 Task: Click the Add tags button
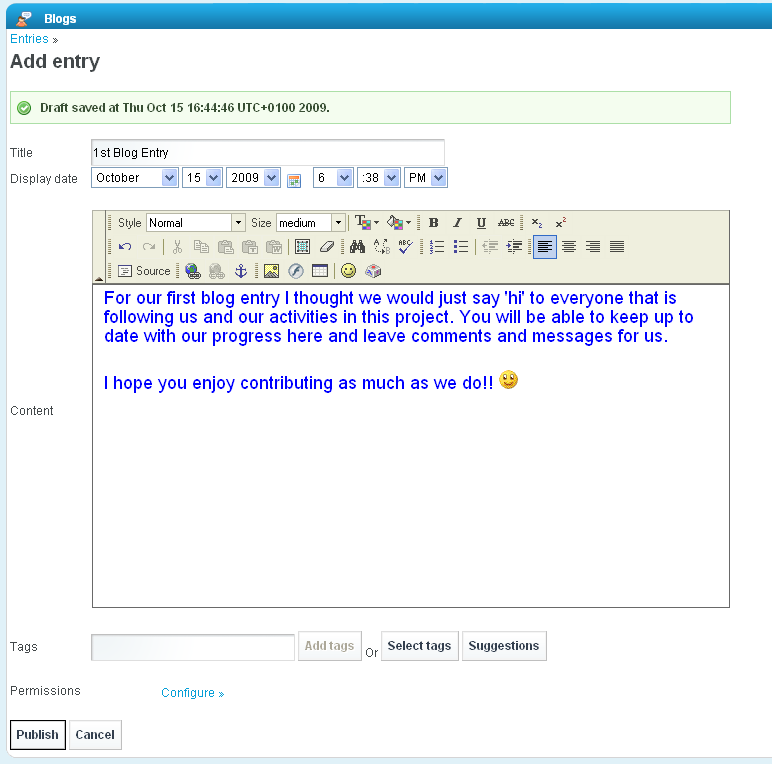[x=329, y=646]
